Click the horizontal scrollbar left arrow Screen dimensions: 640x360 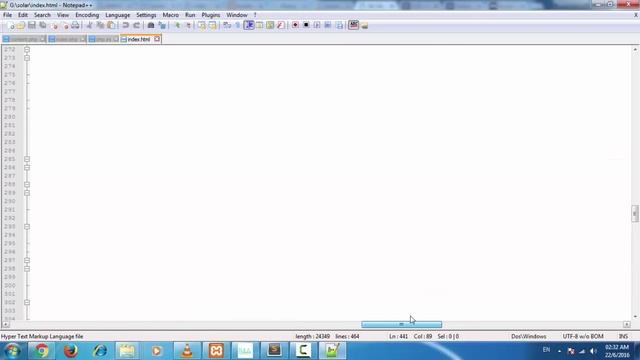click(6, 324)
